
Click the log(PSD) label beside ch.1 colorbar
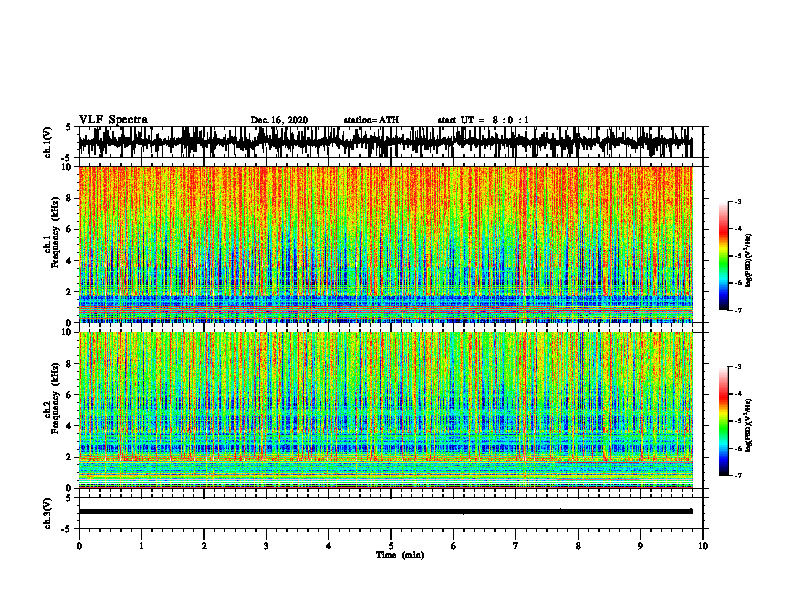(x=749, y=260)
